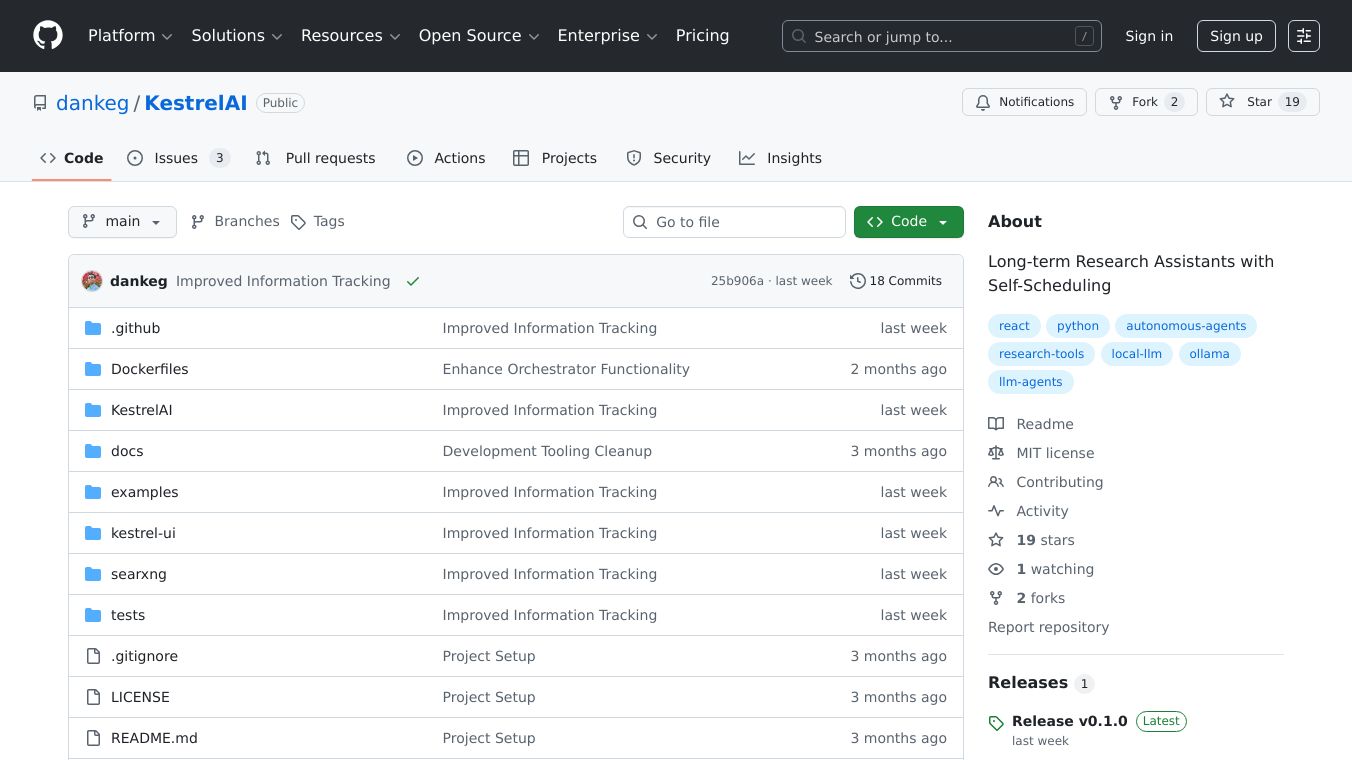1352x760 pixels.
Task: Click the GitHub logo icon
Action: (48, 36)
